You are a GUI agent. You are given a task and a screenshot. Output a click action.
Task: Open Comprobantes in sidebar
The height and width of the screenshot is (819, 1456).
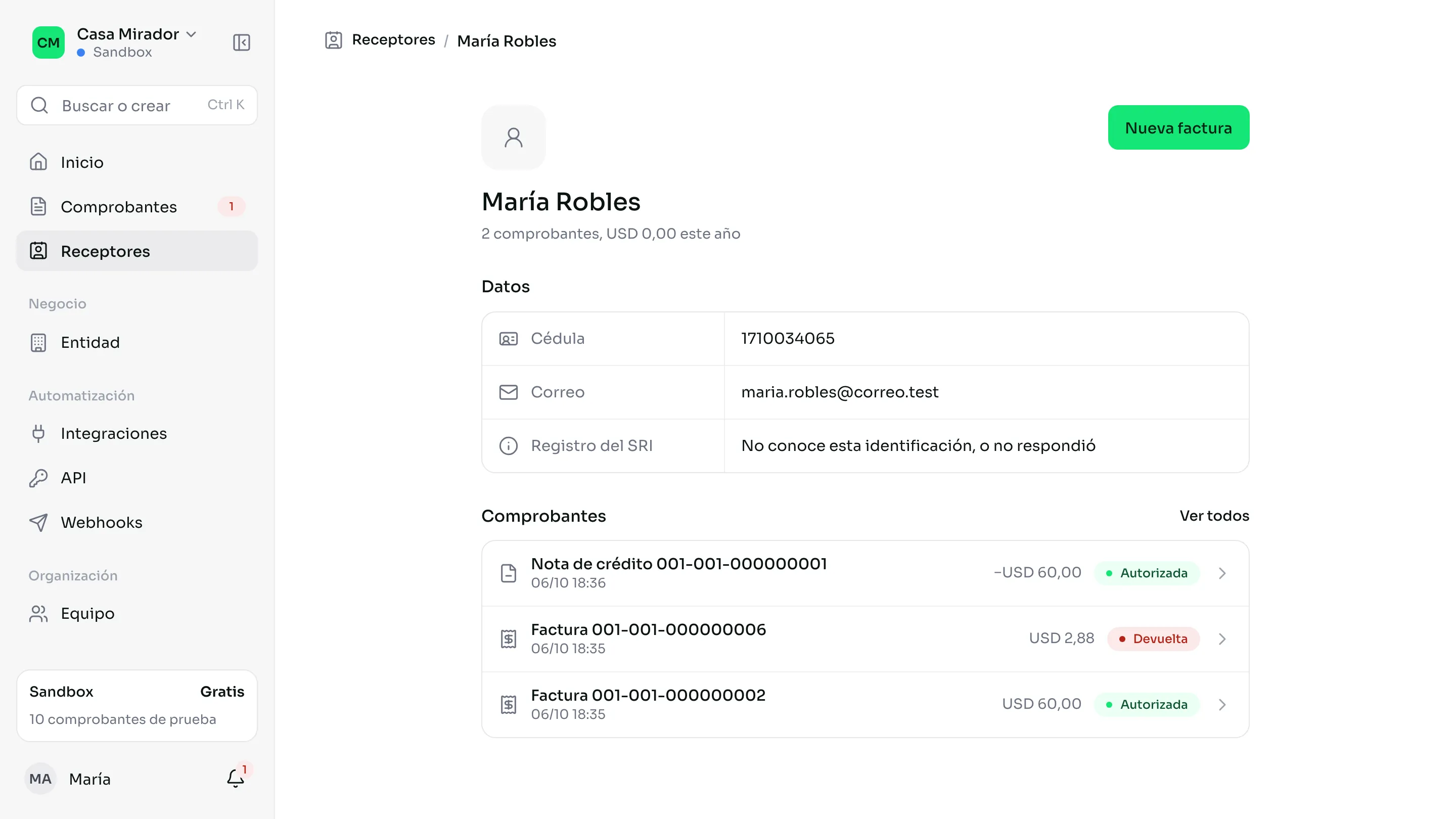137,207
